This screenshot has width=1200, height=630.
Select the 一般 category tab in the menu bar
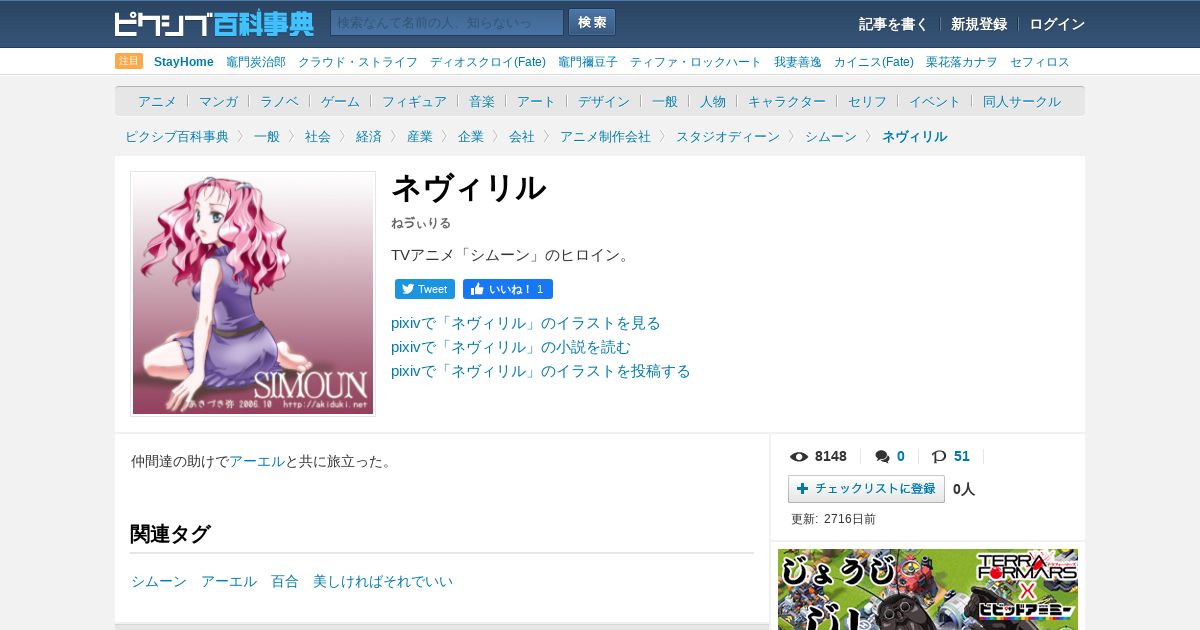pyautogui.click(x=665, y=101)
